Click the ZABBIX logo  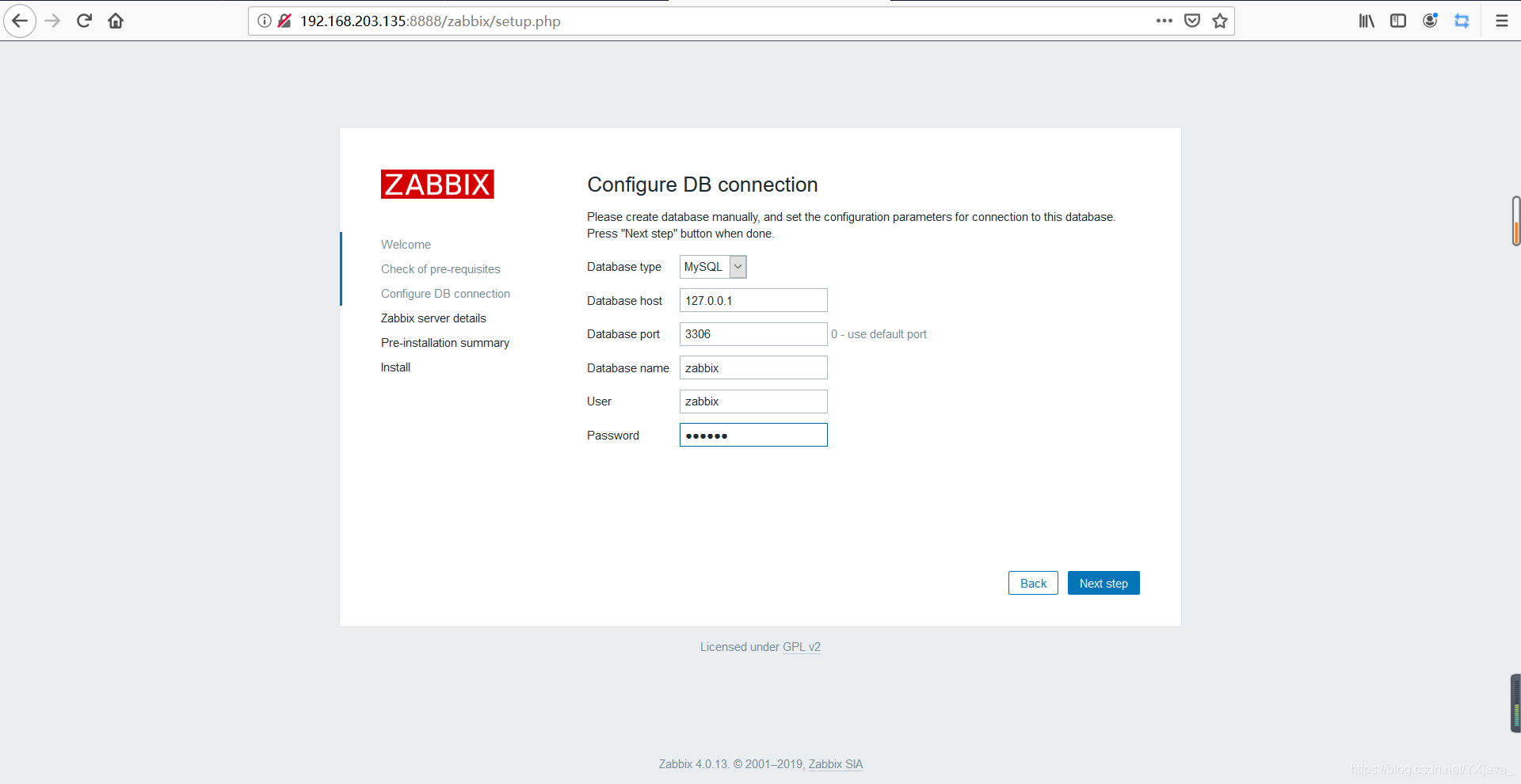tap(437, 184)
